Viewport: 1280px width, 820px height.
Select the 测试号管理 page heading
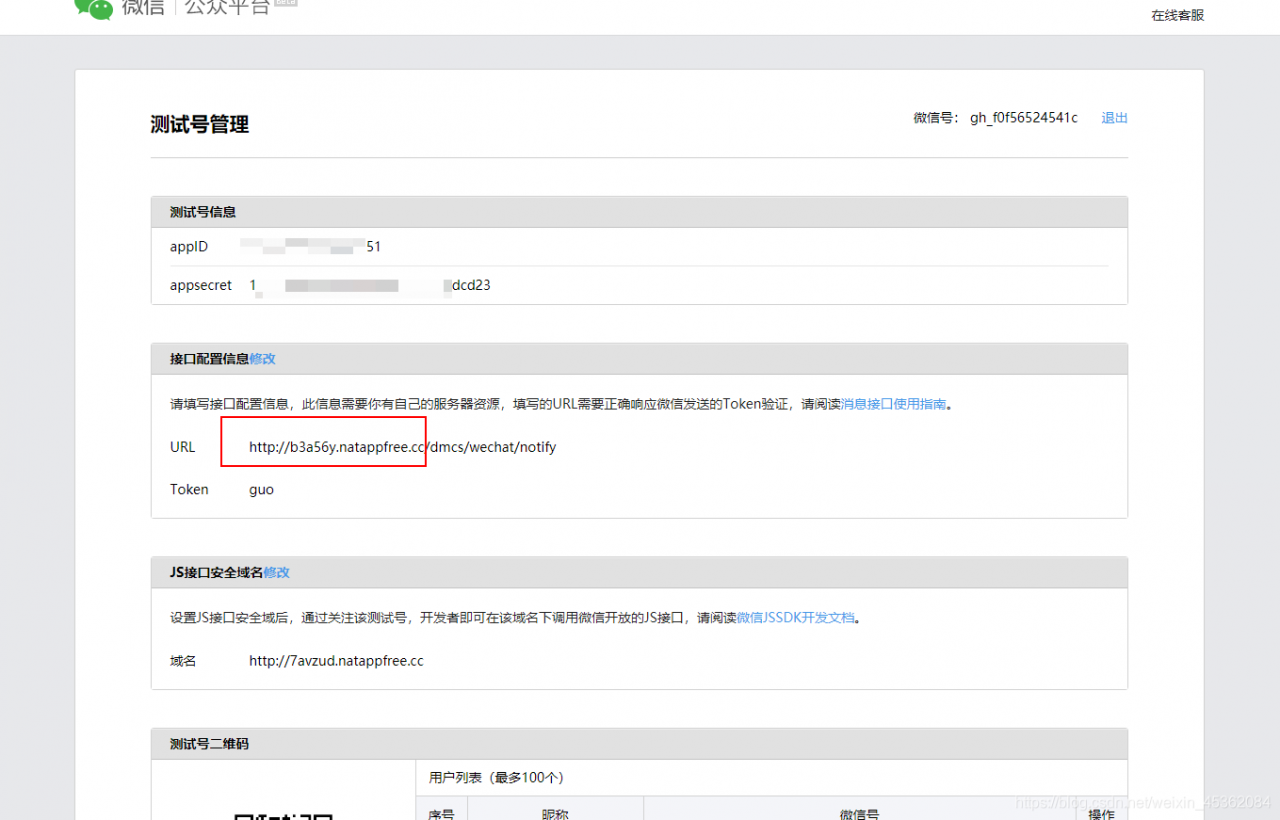pyautogui.click(x=199, y=124)
